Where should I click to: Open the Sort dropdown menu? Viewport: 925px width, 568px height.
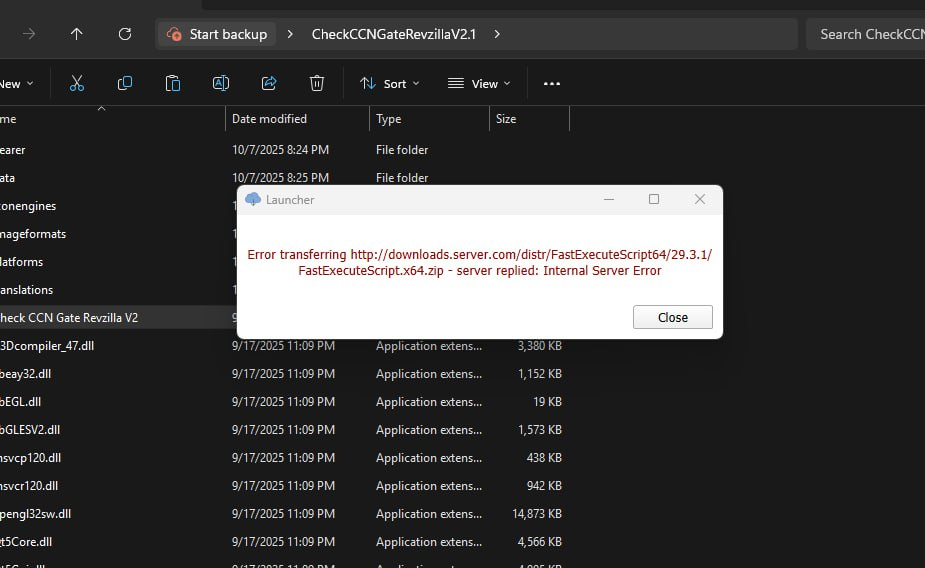[x=389, y=84]
